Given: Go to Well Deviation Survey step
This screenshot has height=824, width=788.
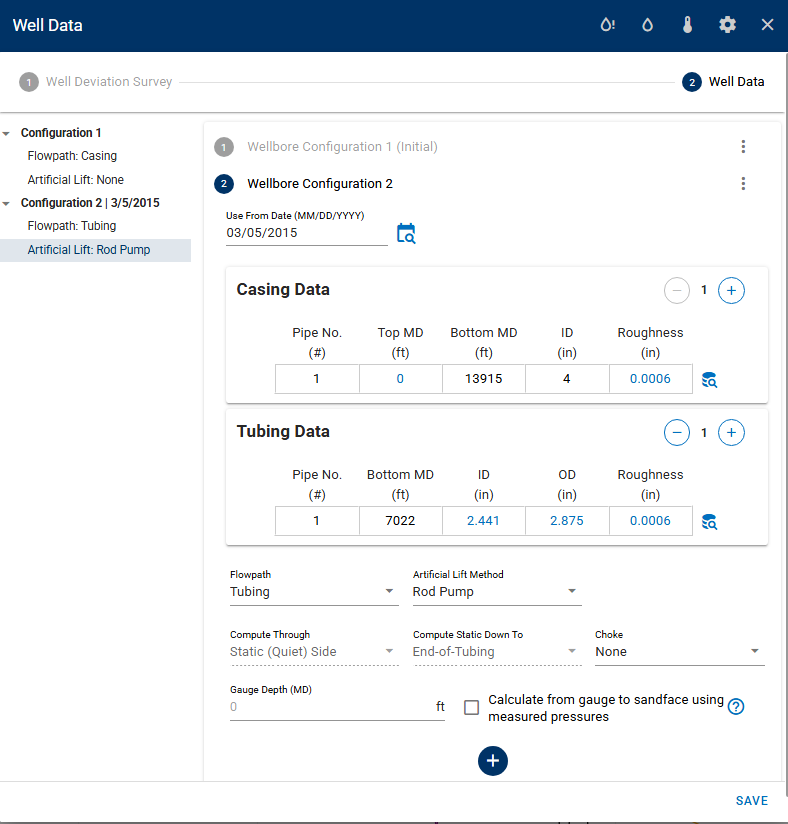Looking at the screenshot, I should (108, 82).
